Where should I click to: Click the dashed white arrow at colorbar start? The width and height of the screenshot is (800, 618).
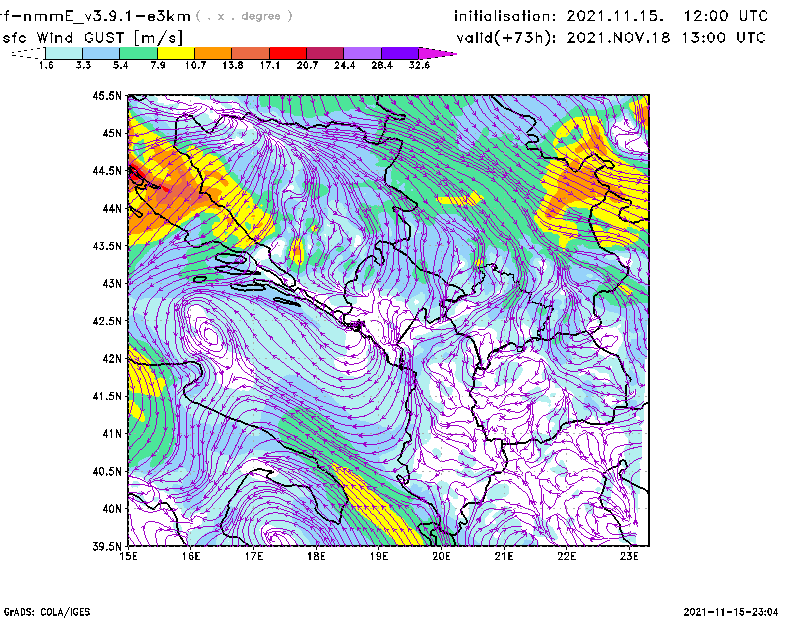(x=28, y=53)
